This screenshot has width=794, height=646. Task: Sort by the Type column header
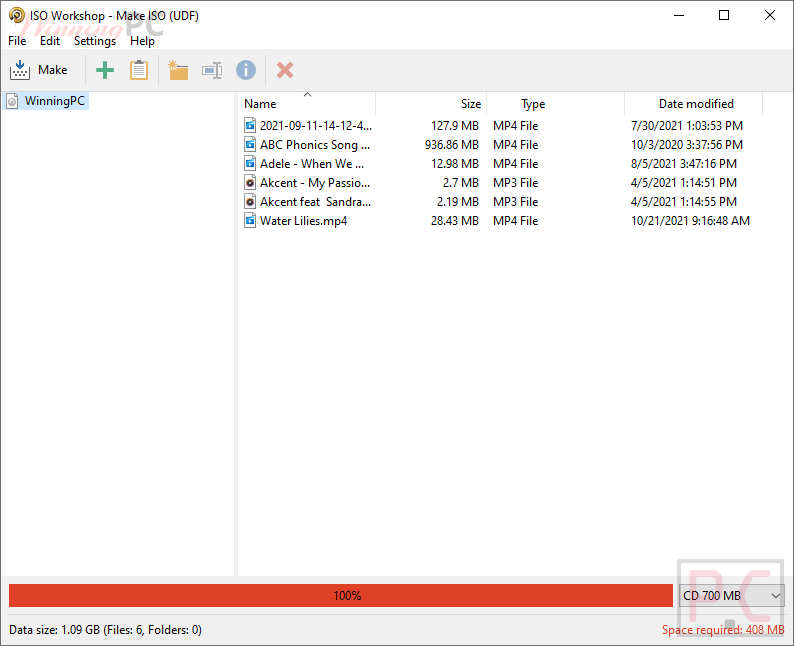(x=555, y=104)
